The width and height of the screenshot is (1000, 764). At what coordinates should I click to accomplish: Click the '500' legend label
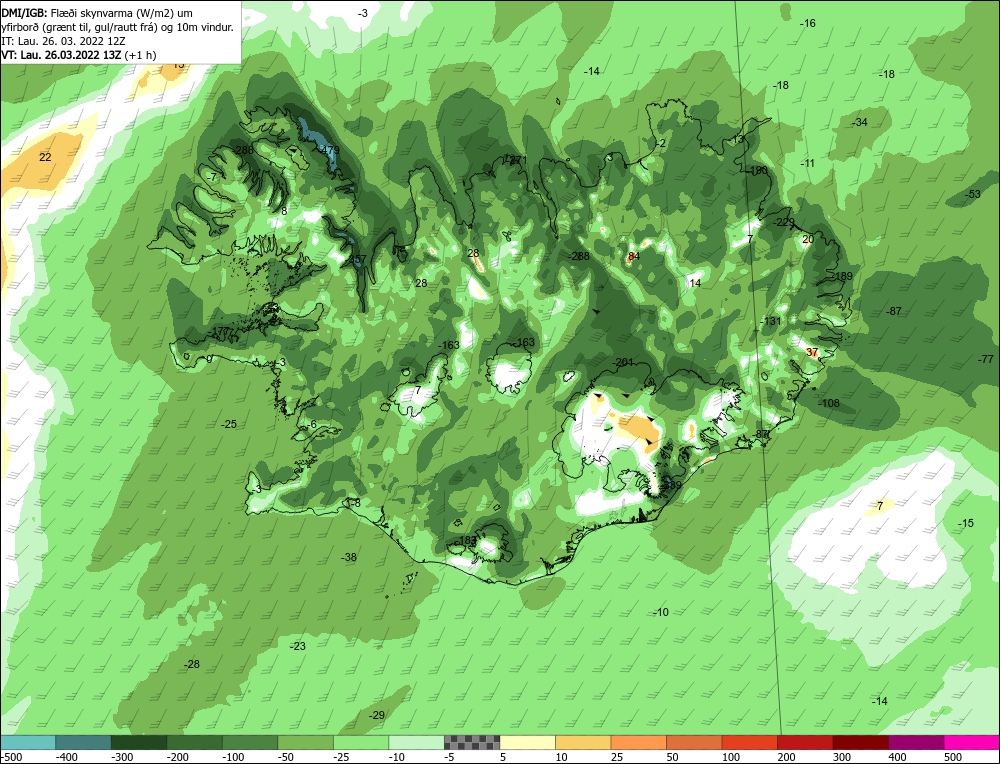click(953, 757)
